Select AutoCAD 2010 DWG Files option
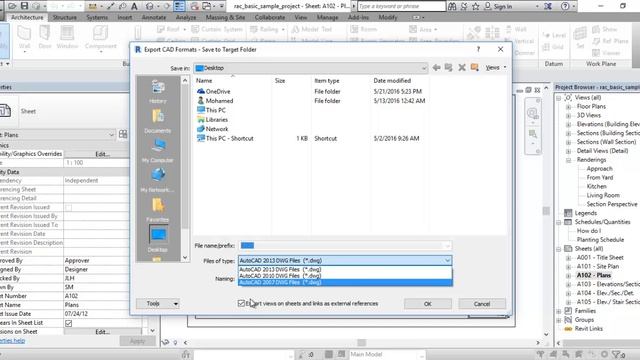The height and width of the screenshot is (360, 640). tap(345, 276)
